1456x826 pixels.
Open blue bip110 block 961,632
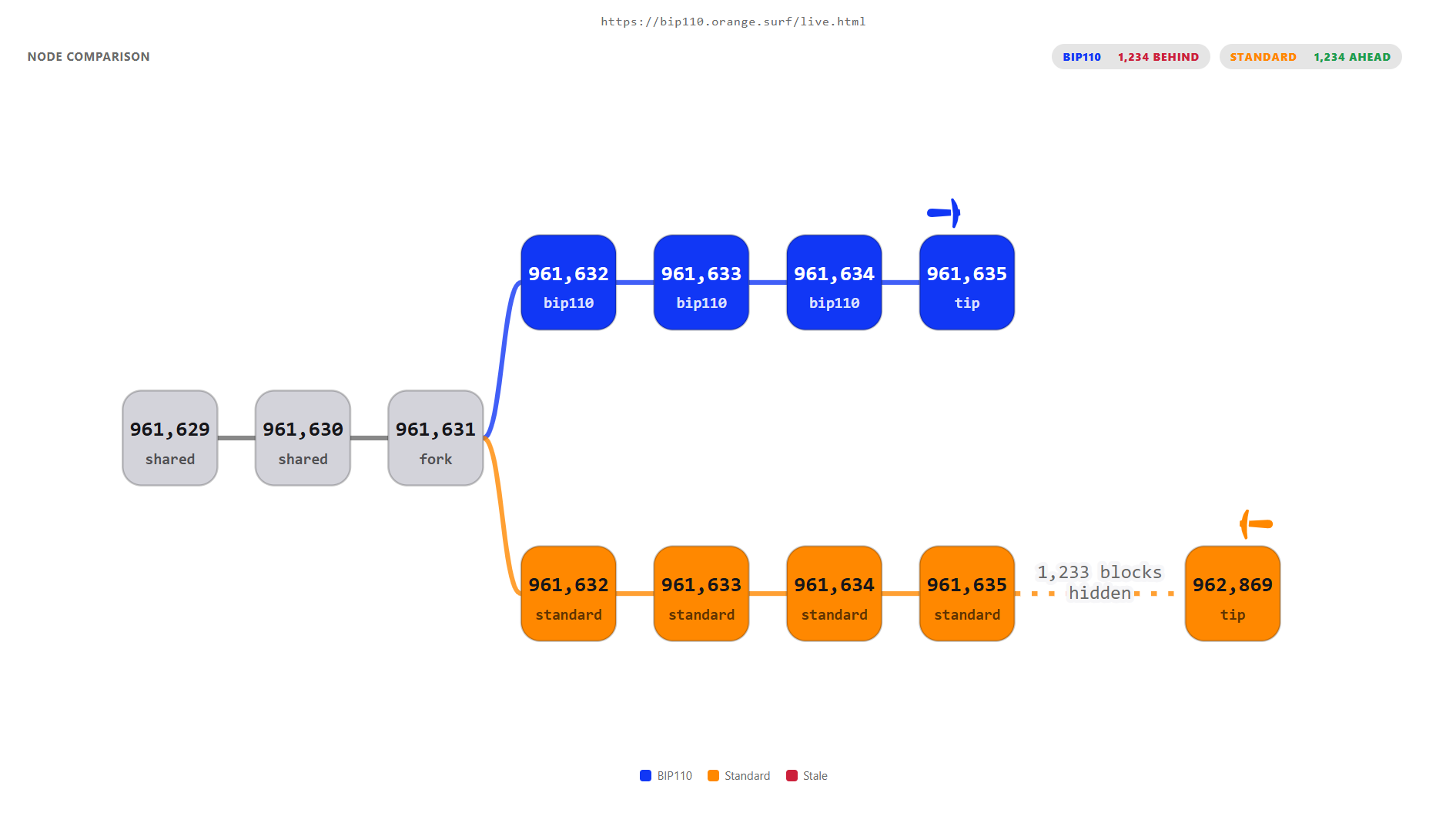tap(568, 283)
